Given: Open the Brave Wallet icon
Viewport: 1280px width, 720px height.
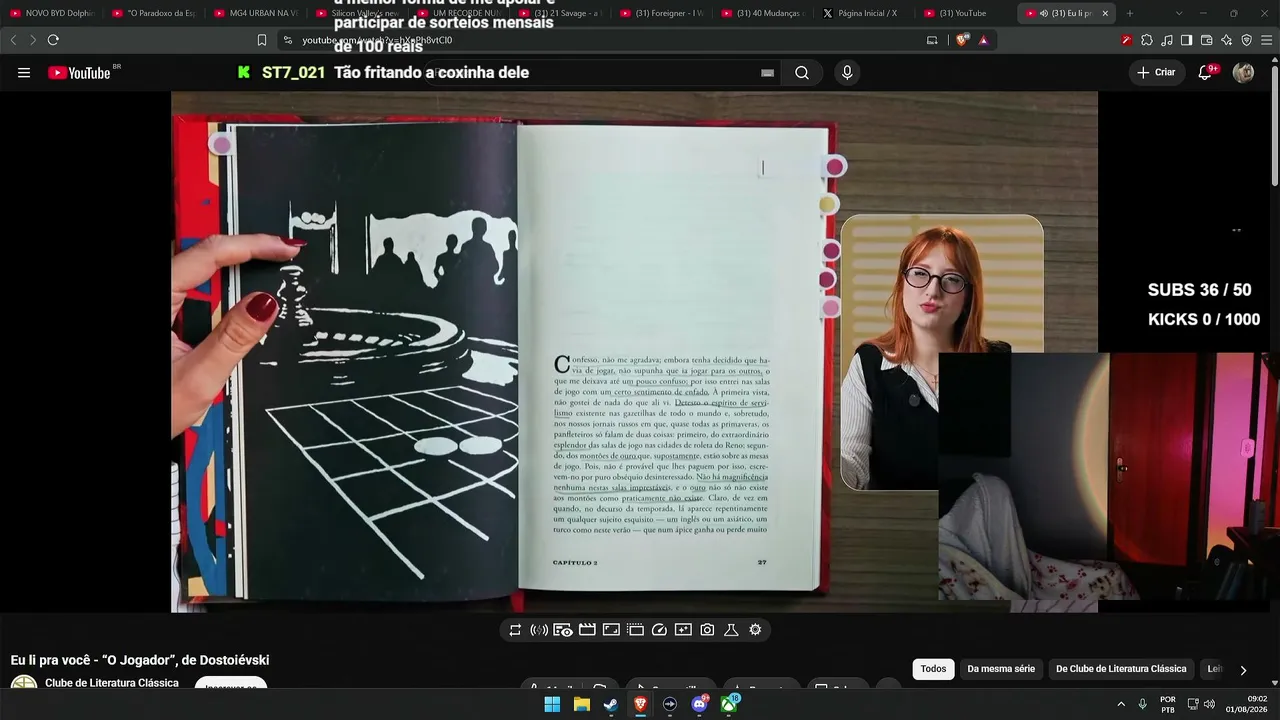Looking at the screenshot, I should pyautogui.click(x=1207, y=40).
